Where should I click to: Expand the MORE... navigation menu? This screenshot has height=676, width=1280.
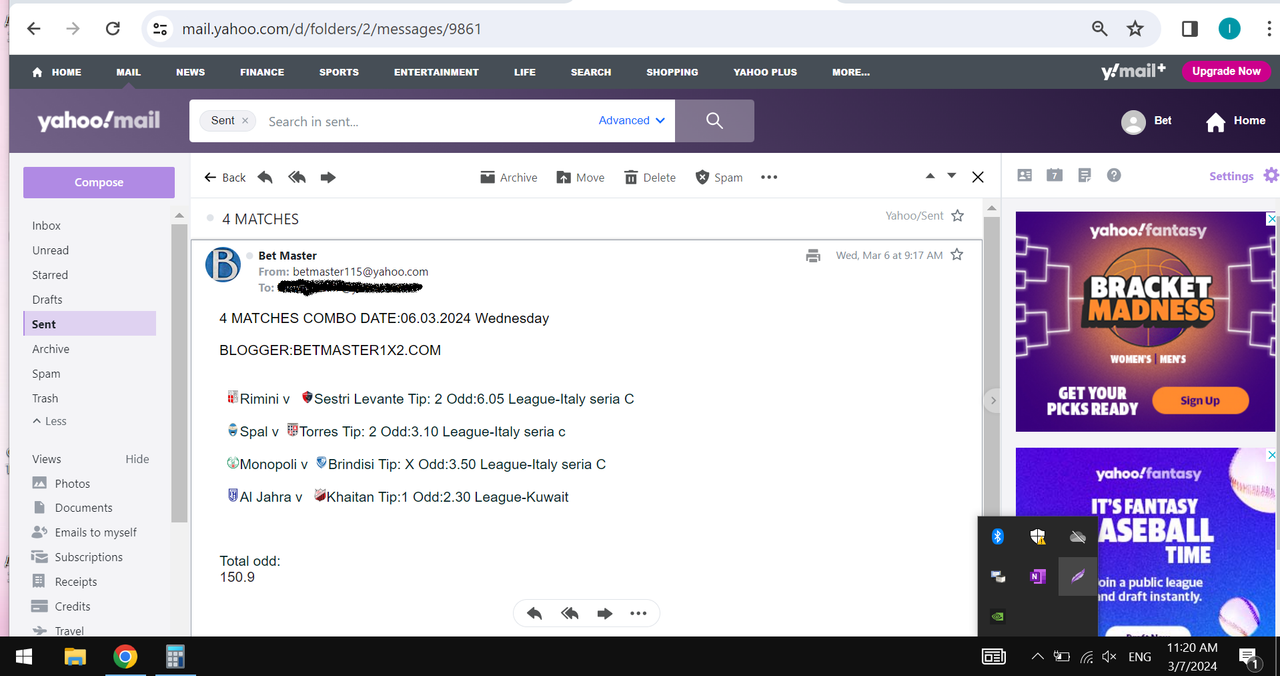[851, 72]
